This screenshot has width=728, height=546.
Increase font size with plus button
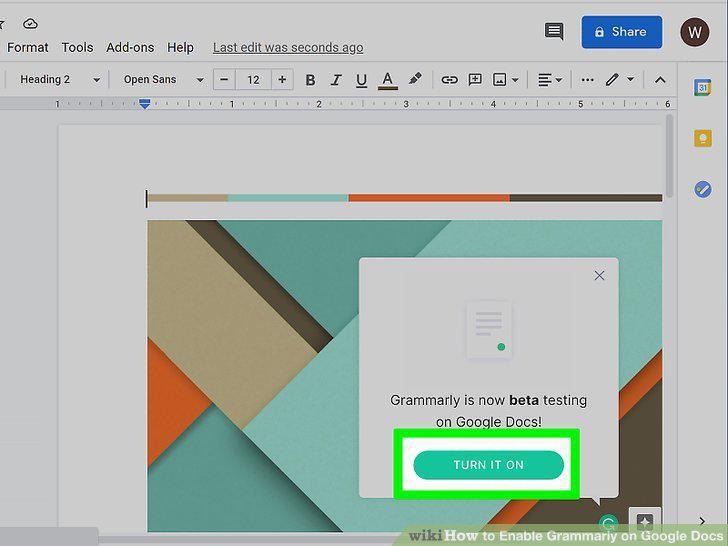[x=282, y=79]
